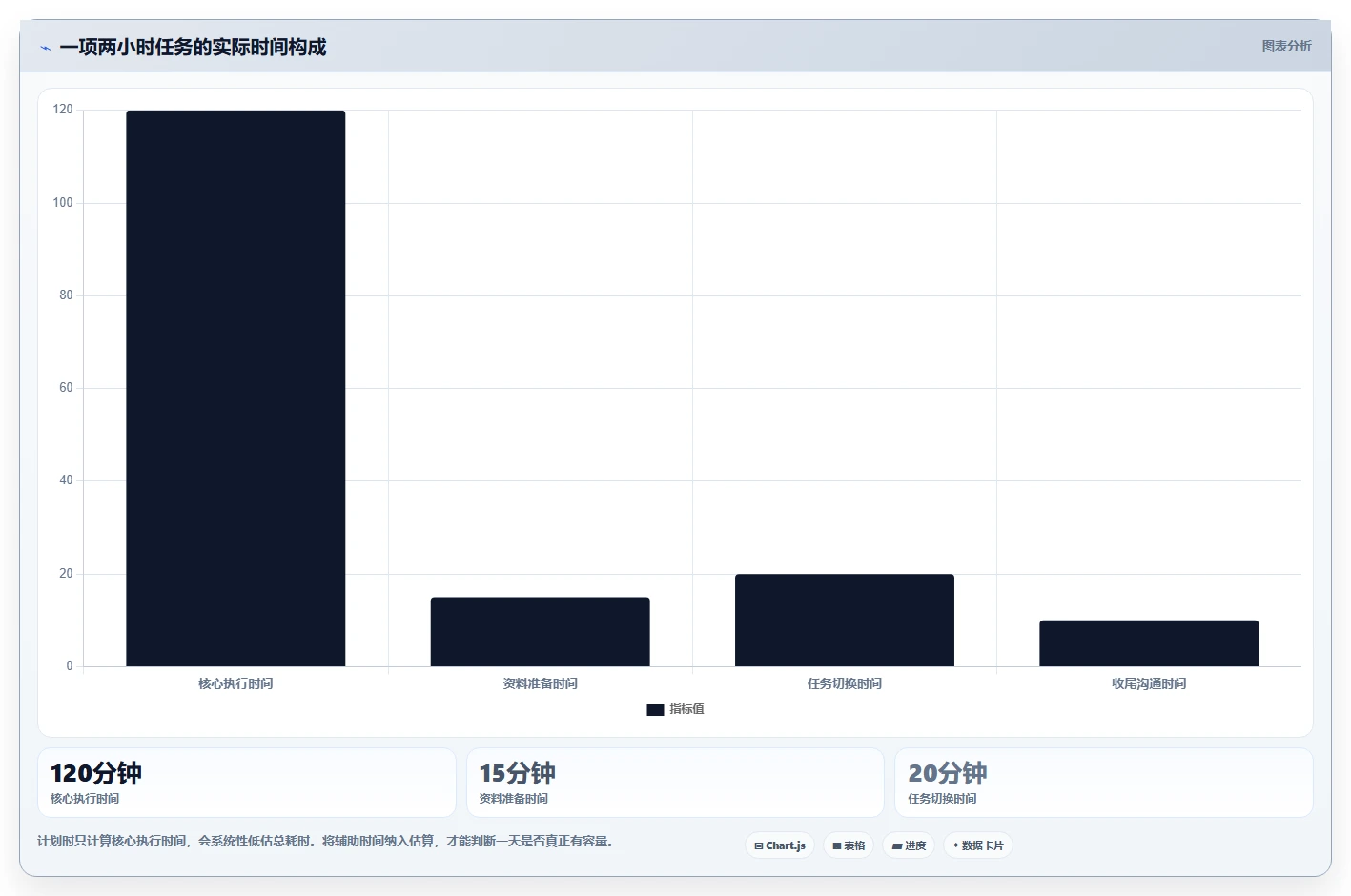Open the 20分钟 data card
This screenshot has height=896, width=1351.
click(1104, 783)
